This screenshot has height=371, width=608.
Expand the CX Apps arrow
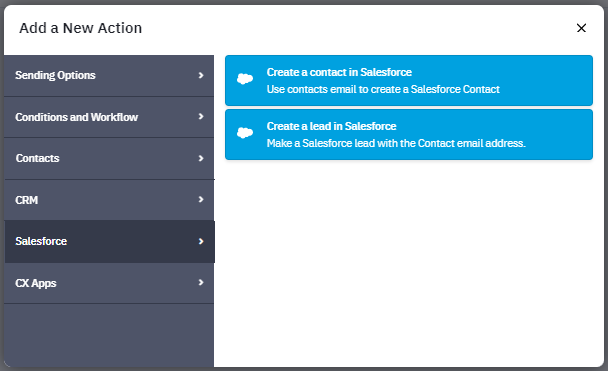(x=201, y=282)
